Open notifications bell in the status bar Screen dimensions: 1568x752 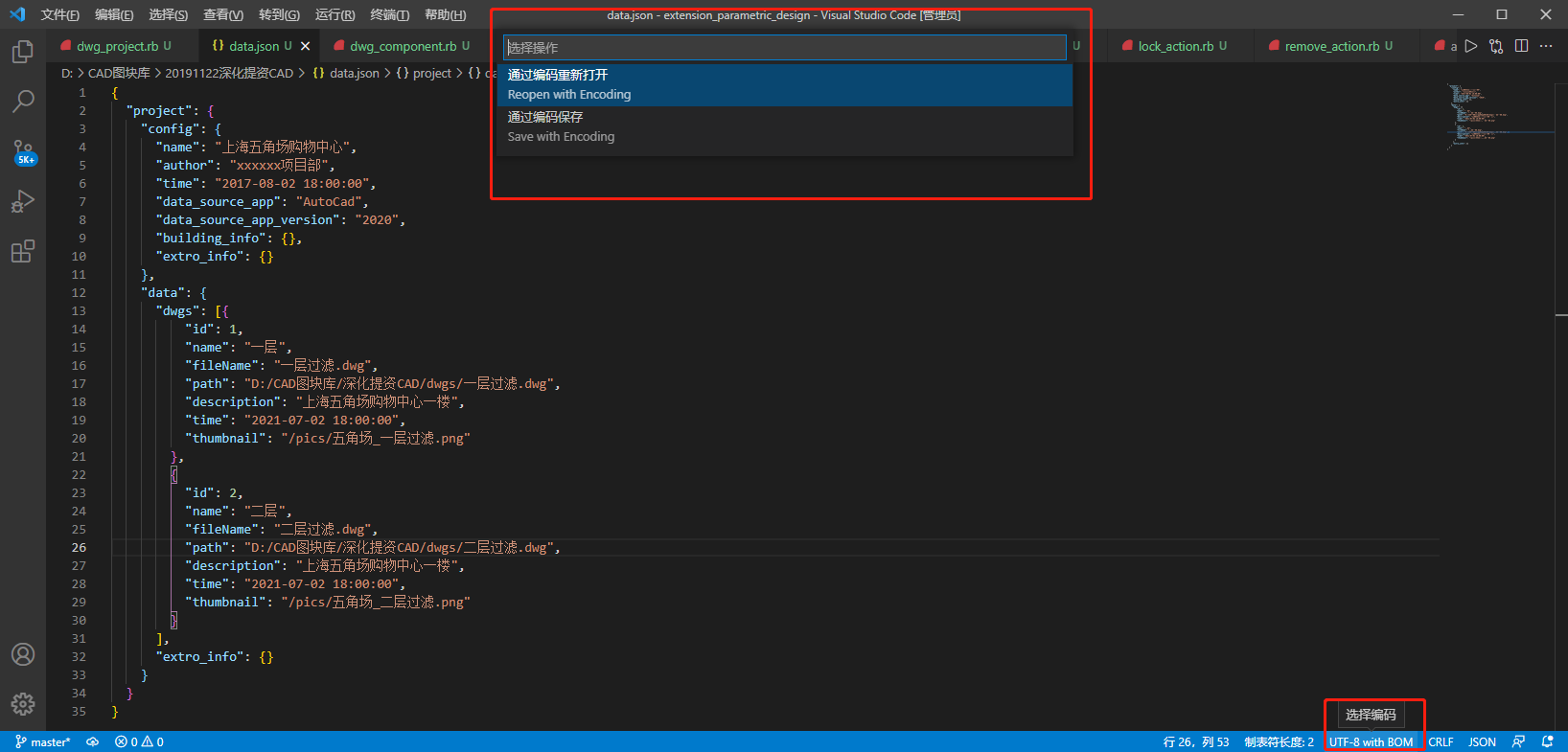click(x=1547, y=741)
